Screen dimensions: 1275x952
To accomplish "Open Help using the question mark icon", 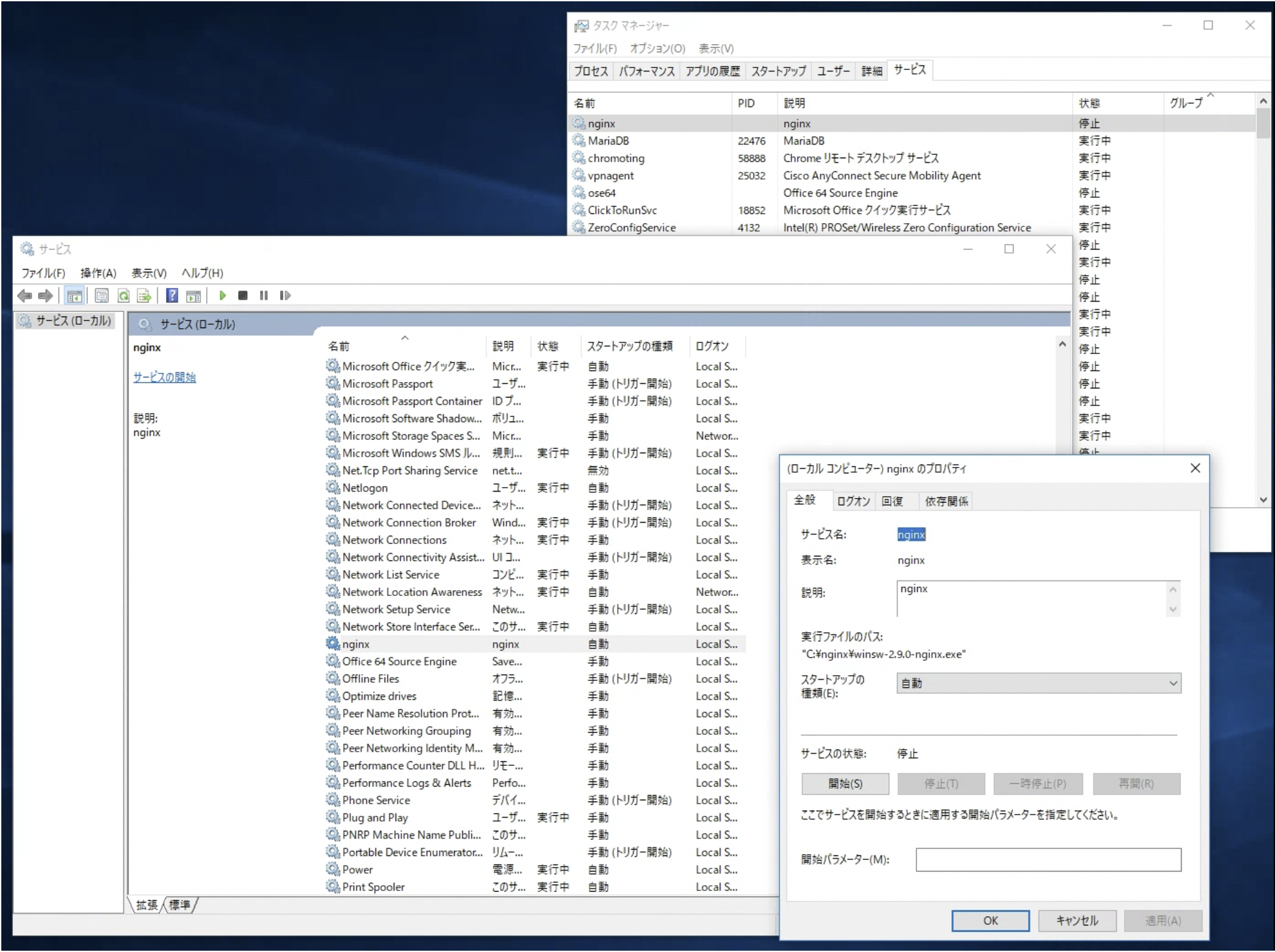I will point(172,296).
